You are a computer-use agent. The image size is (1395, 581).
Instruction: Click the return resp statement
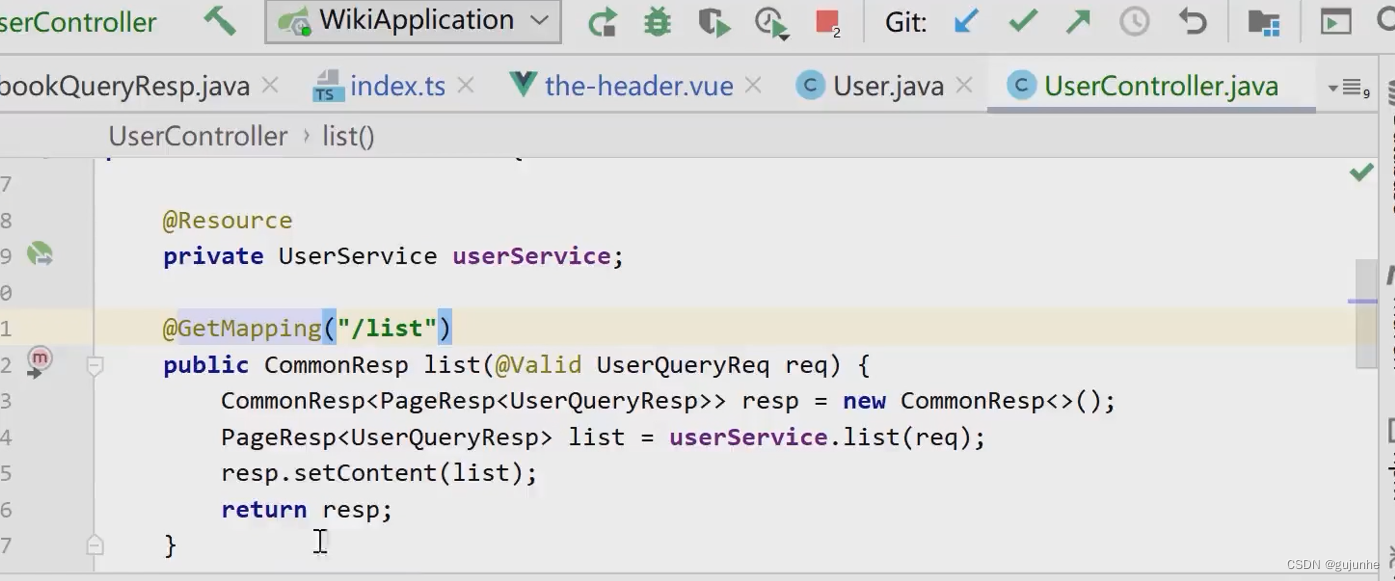[x=307, y=510]
